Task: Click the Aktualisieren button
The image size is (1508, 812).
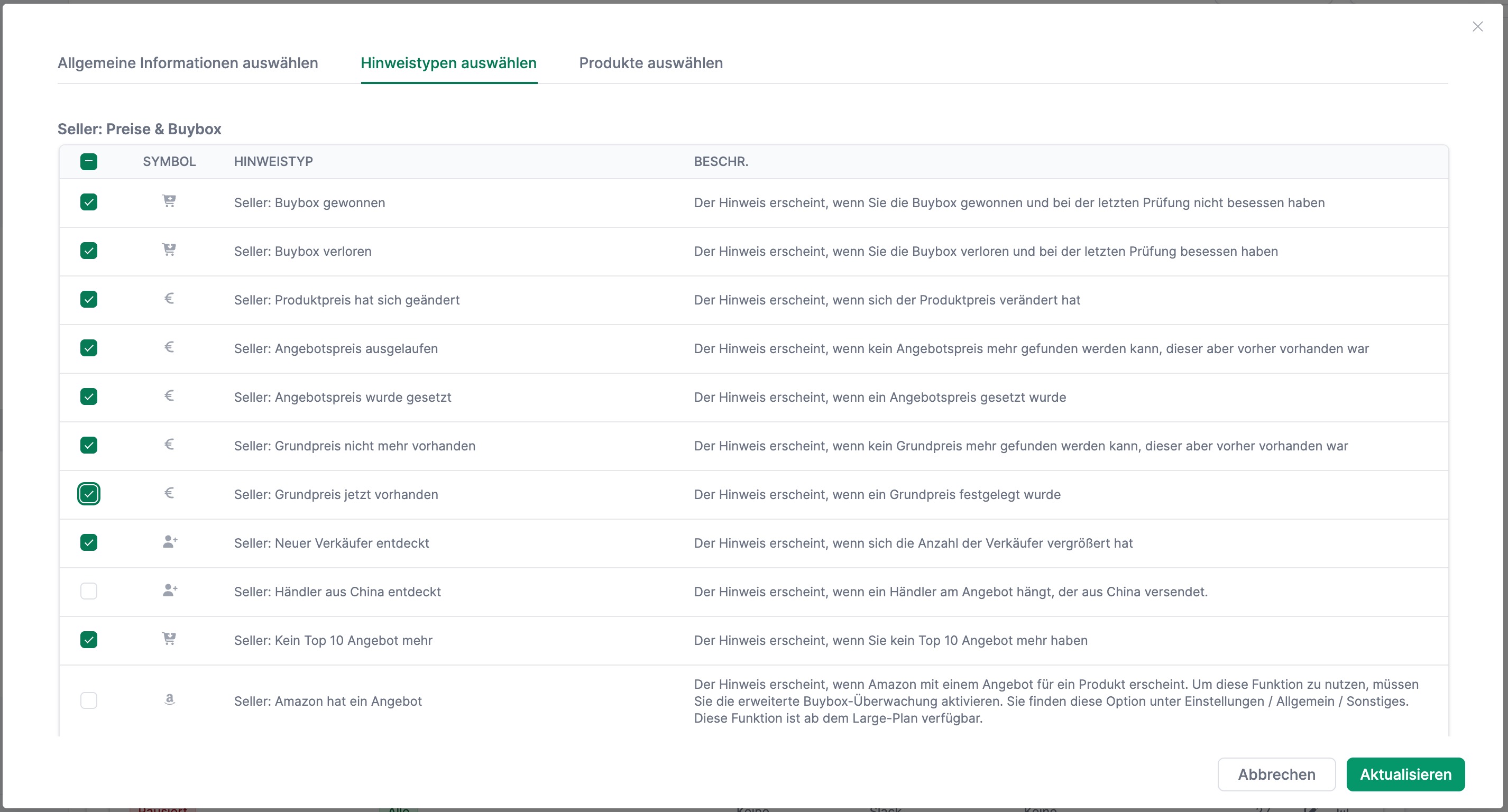Action: coord(1405,774)
